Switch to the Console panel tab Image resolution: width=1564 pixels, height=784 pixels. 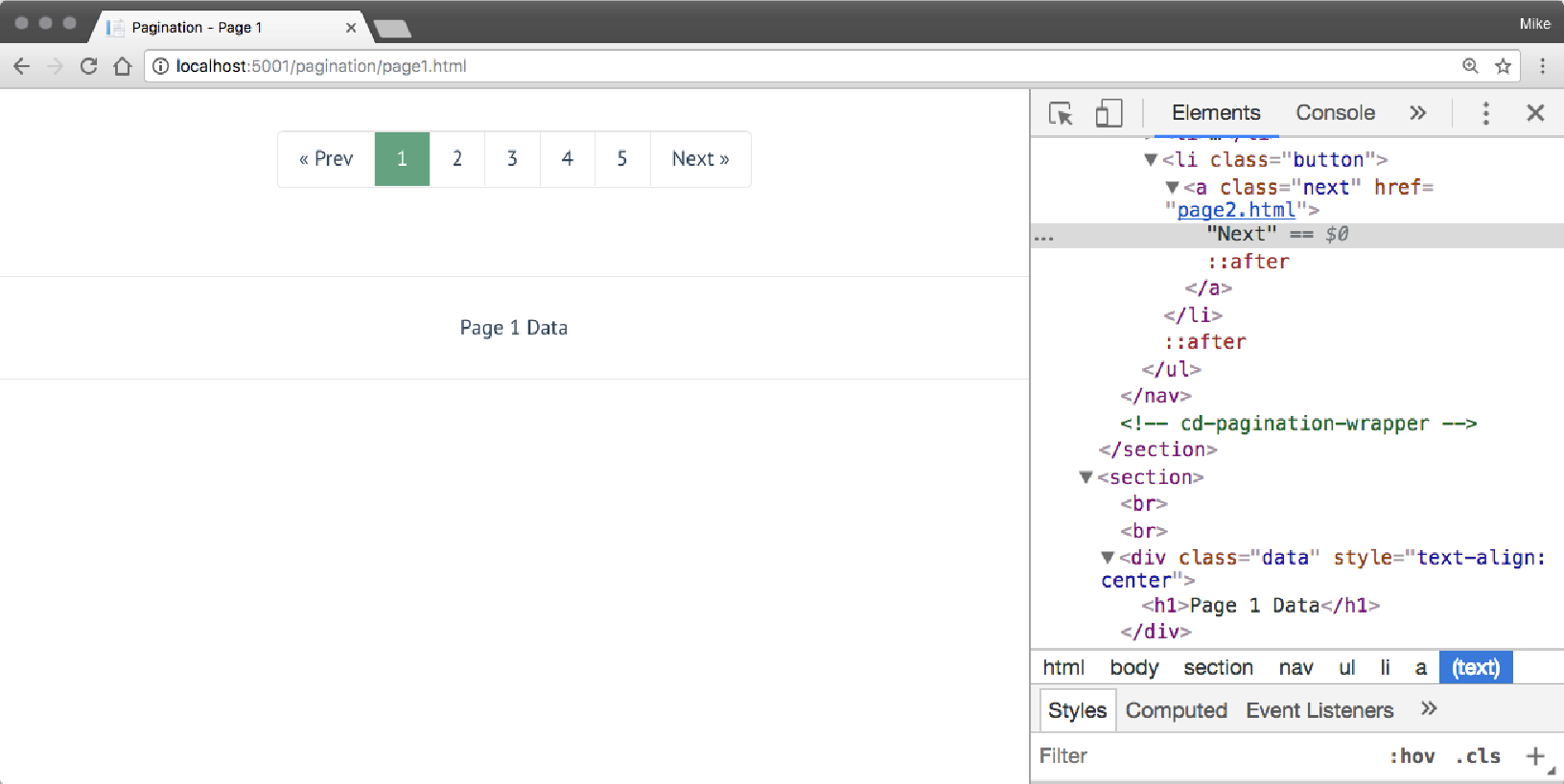1335,113
